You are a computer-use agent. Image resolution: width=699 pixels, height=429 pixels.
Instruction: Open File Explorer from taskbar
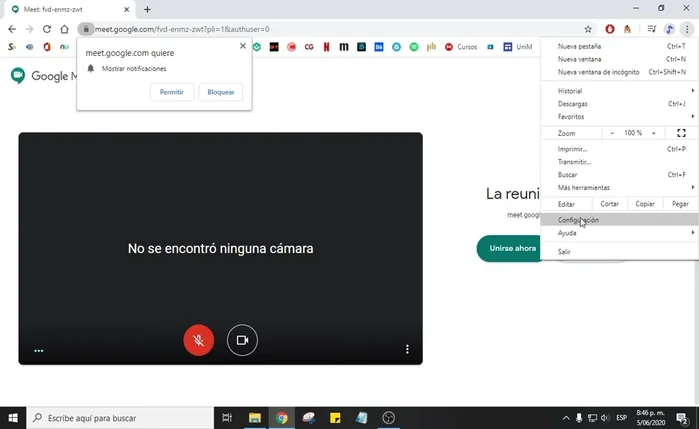pos(255,418)
